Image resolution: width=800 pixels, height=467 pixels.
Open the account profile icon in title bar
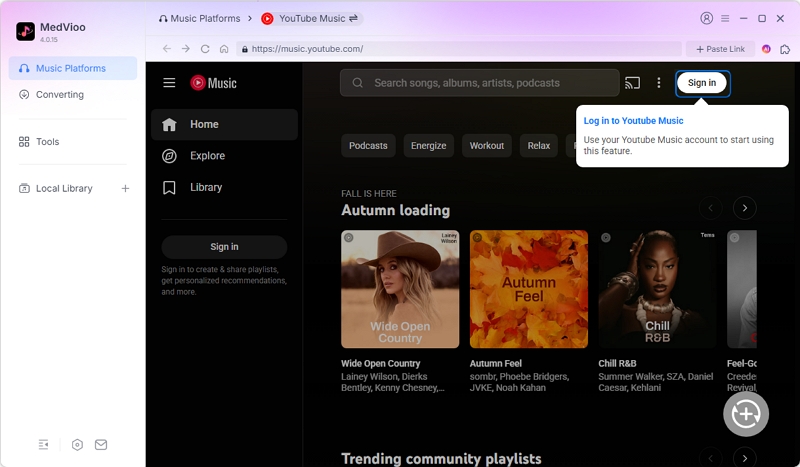706,18
